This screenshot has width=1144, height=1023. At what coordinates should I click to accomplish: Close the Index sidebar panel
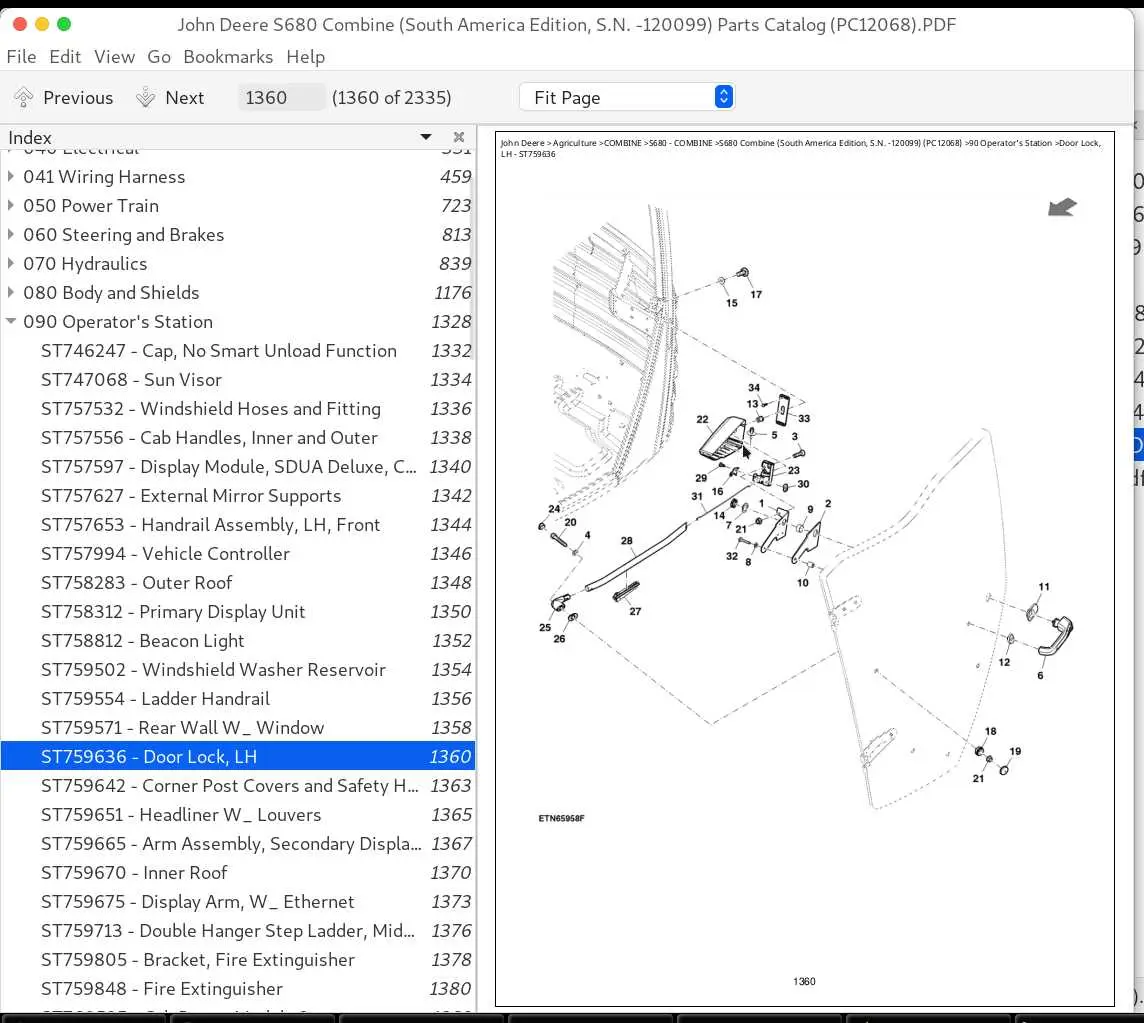tap(459, 137)
